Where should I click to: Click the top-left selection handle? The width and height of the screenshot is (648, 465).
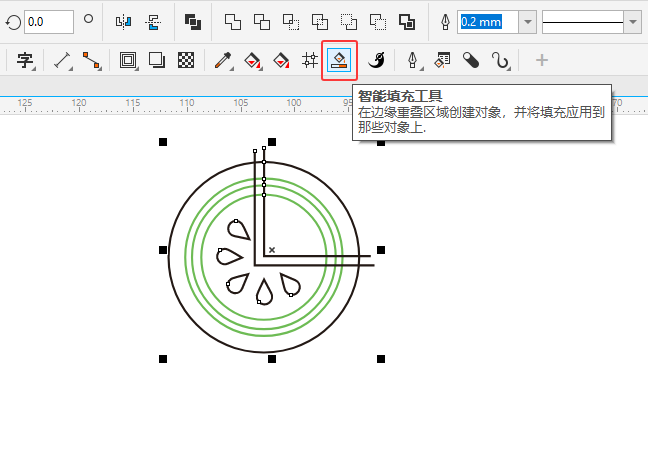163,142
